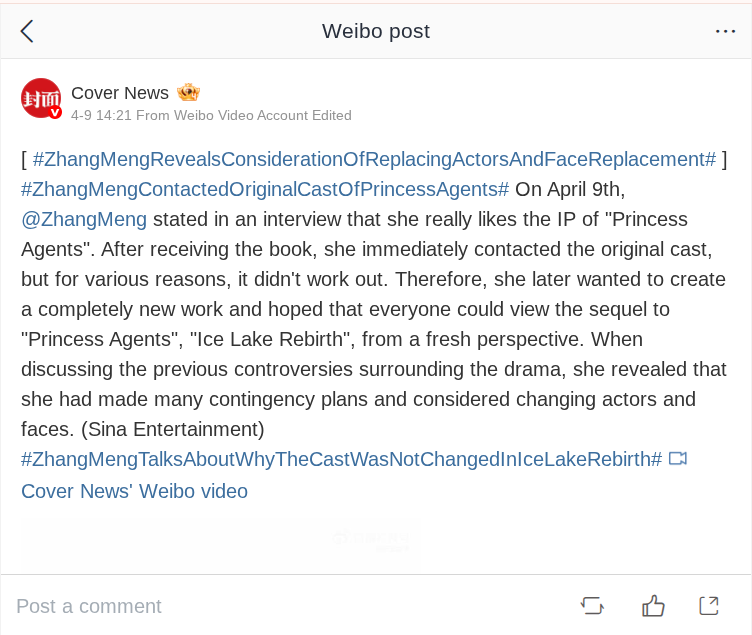
Task: Open Cover News profile avatar
Action: 41,98
